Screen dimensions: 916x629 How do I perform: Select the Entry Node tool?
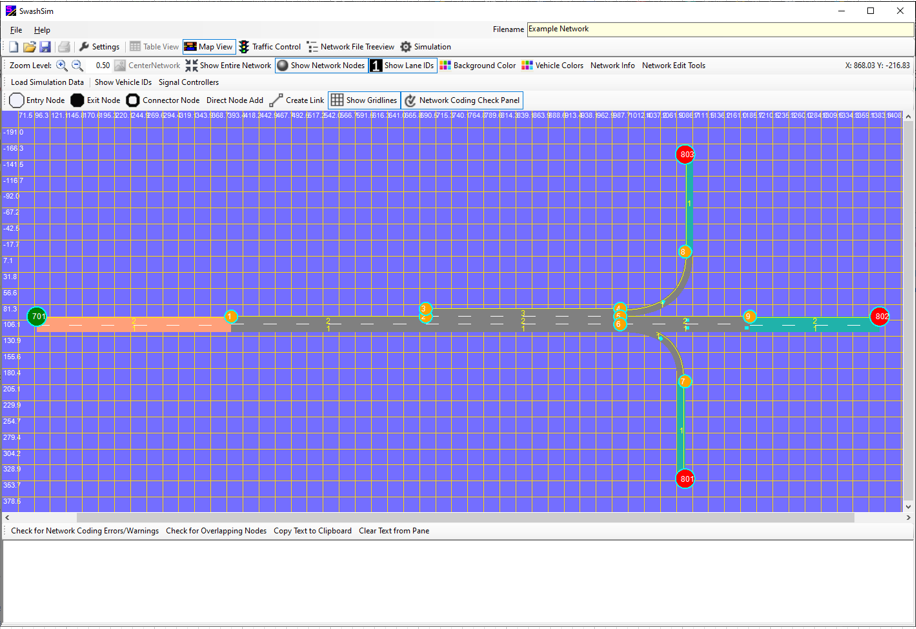[37, 100]
